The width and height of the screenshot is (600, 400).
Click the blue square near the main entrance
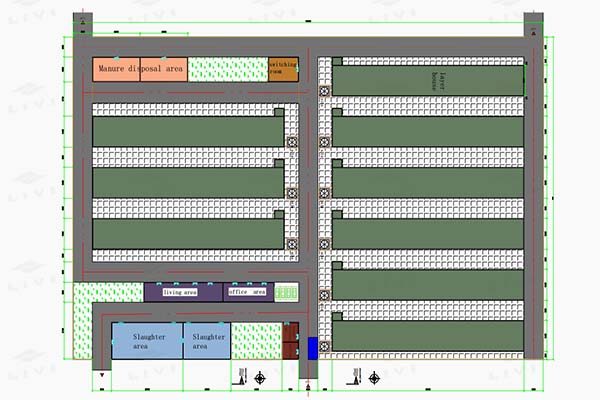pyautogui.click(x=313, y=348)
